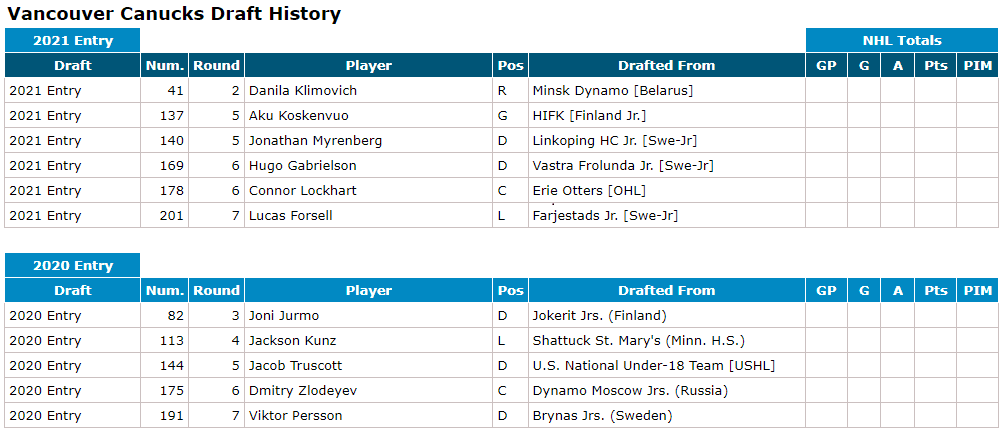Select the 2021 Entry section tab heading
Viewport: 1004px width, 440px height.
[x=73, y=41]
